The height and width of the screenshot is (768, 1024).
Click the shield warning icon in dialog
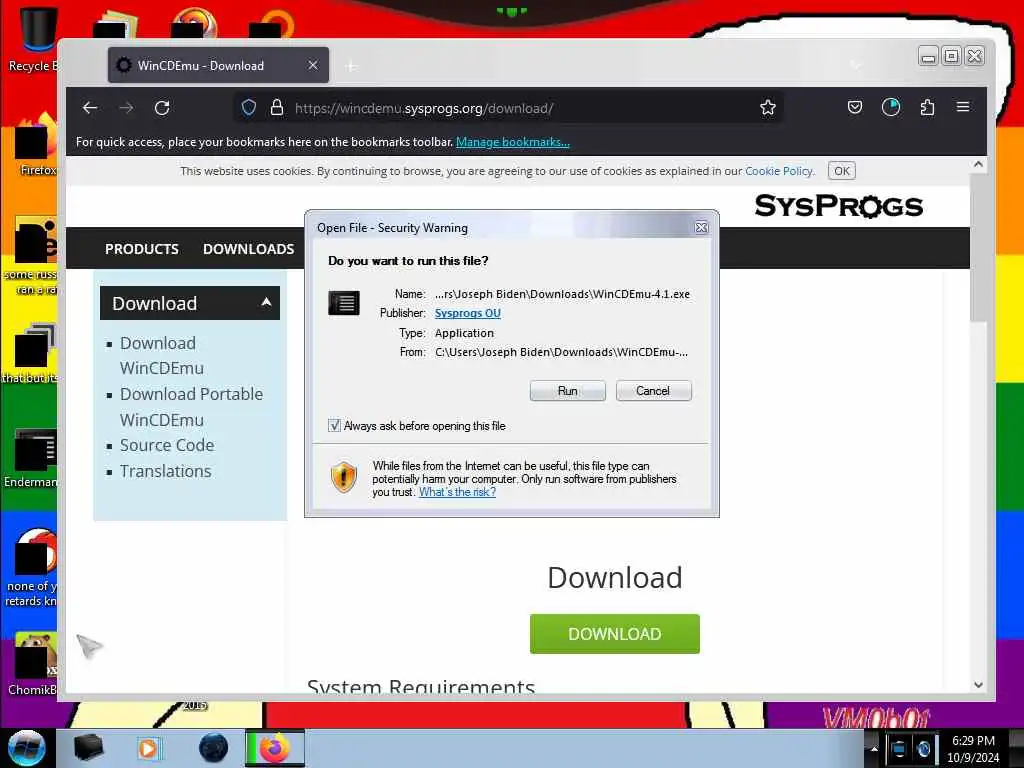click(344, 477)
